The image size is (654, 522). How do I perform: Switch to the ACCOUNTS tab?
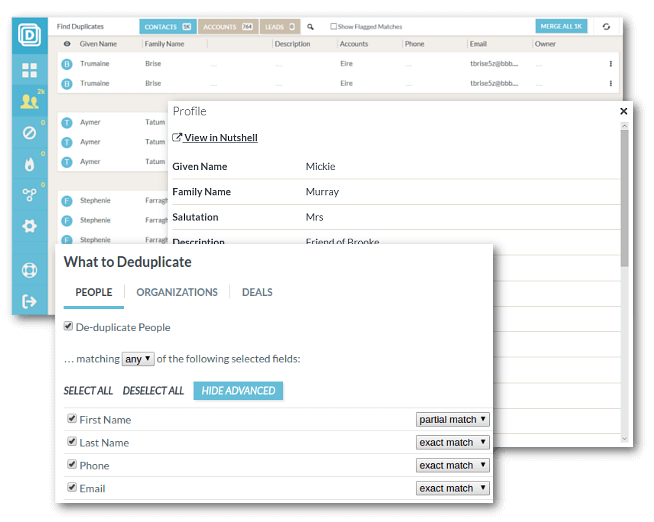coord(228,27)
